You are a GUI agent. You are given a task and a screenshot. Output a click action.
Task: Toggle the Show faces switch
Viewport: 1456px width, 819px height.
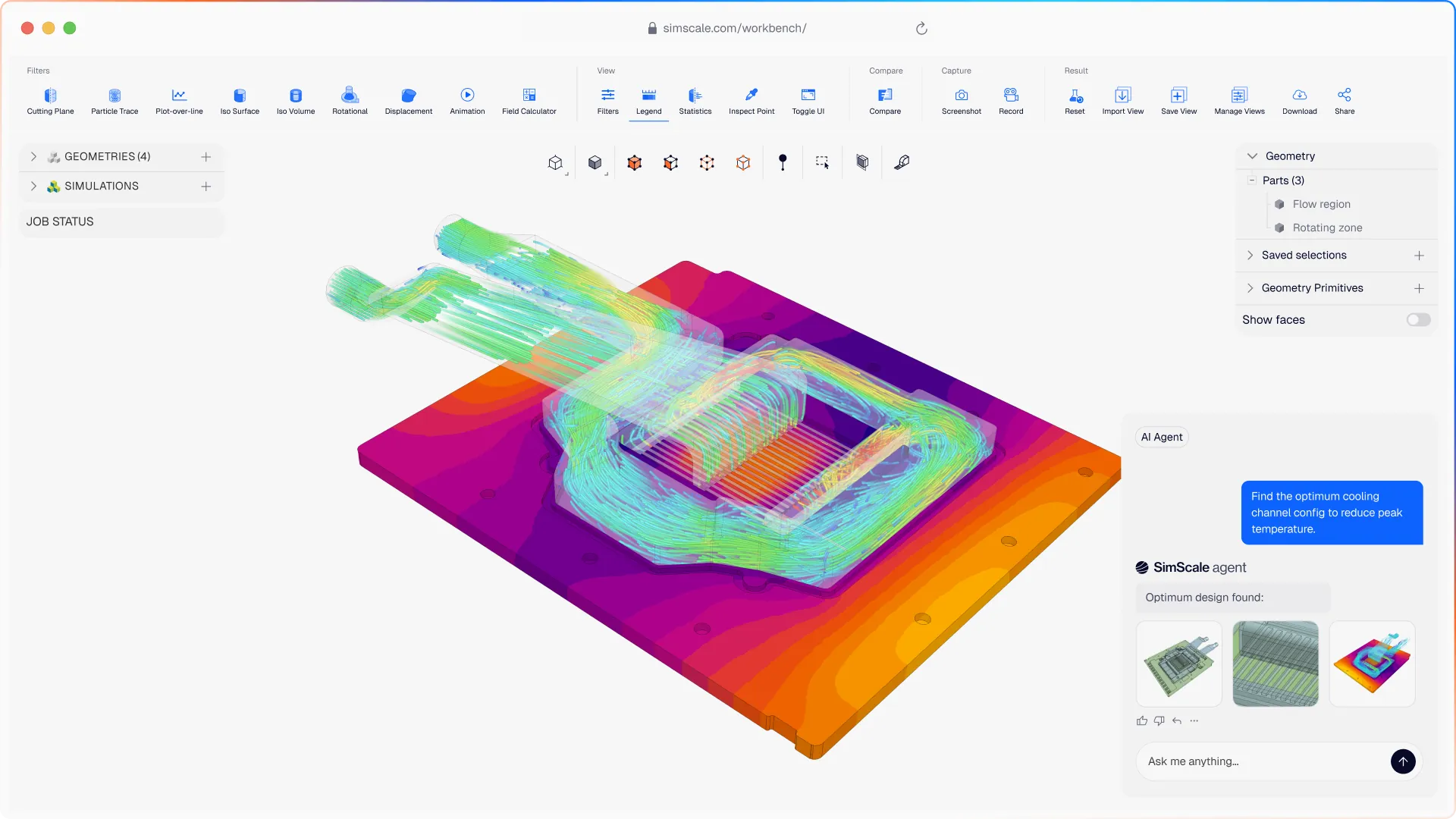(x=1418, y=320)
